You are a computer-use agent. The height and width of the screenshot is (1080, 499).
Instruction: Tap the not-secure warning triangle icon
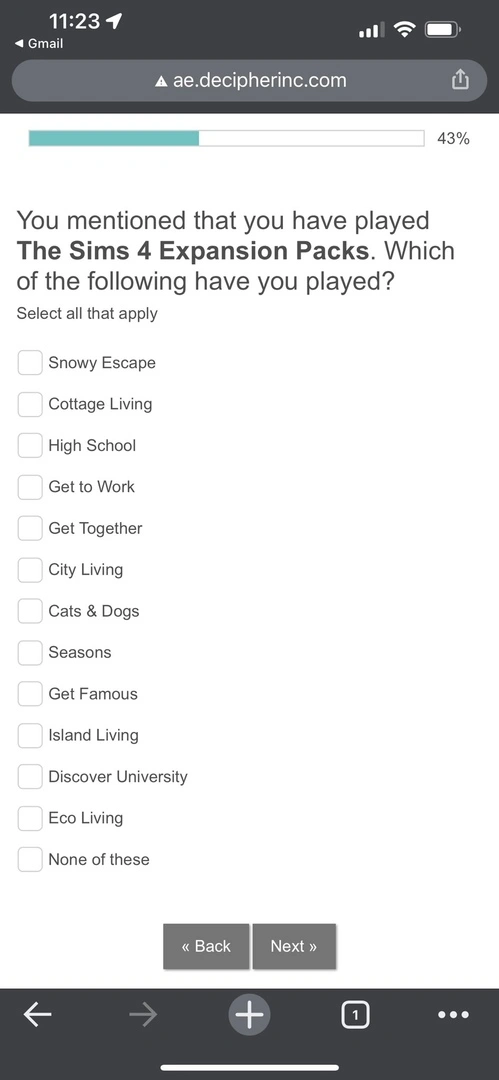[x=161, y=81]
